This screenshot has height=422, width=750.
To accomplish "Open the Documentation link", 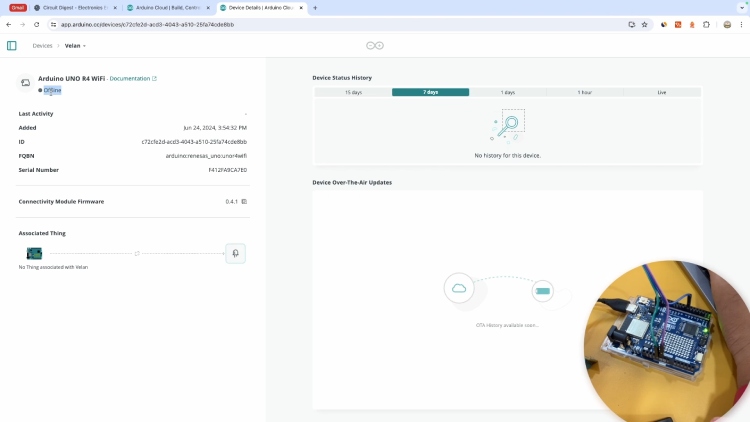I will (x=133, y=78).
